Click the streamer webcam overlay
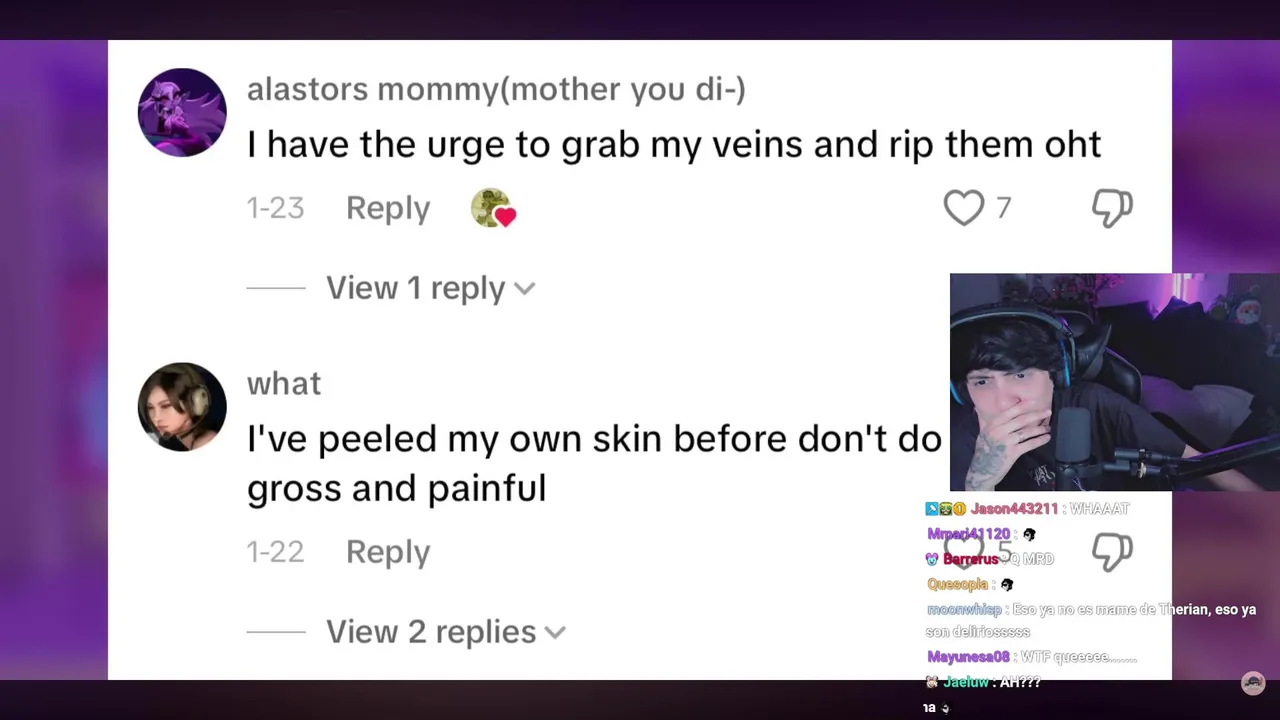 [1114, 382]
